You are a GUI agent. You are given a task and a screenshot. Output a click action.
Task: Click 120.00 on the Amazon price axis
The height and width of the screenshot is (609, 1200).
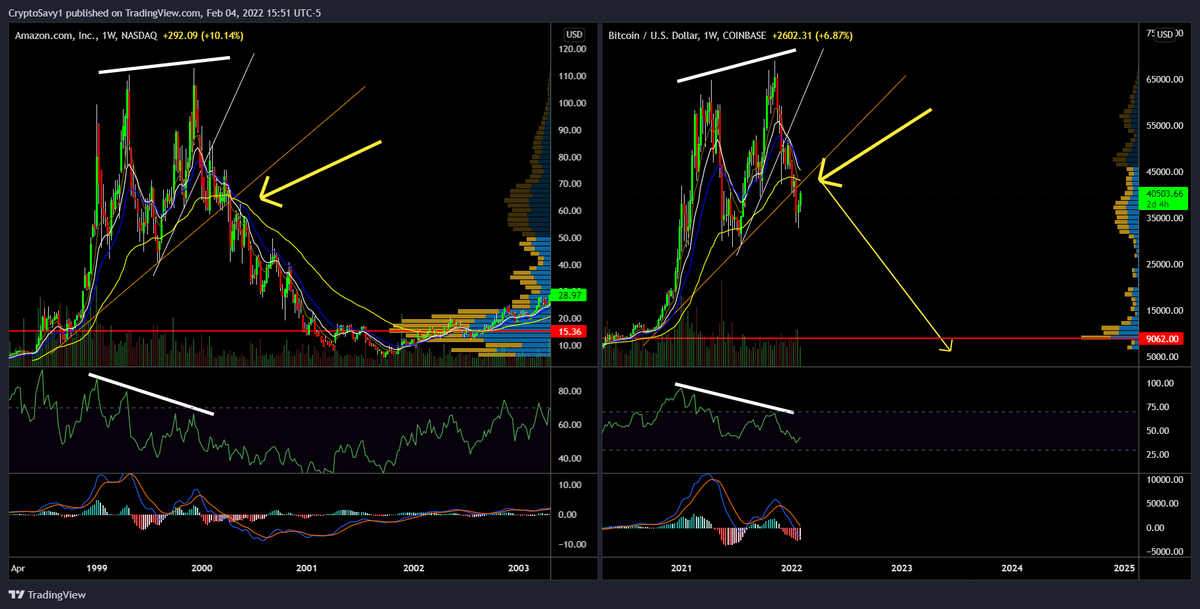pyautogui.click(x=573, y=49)
